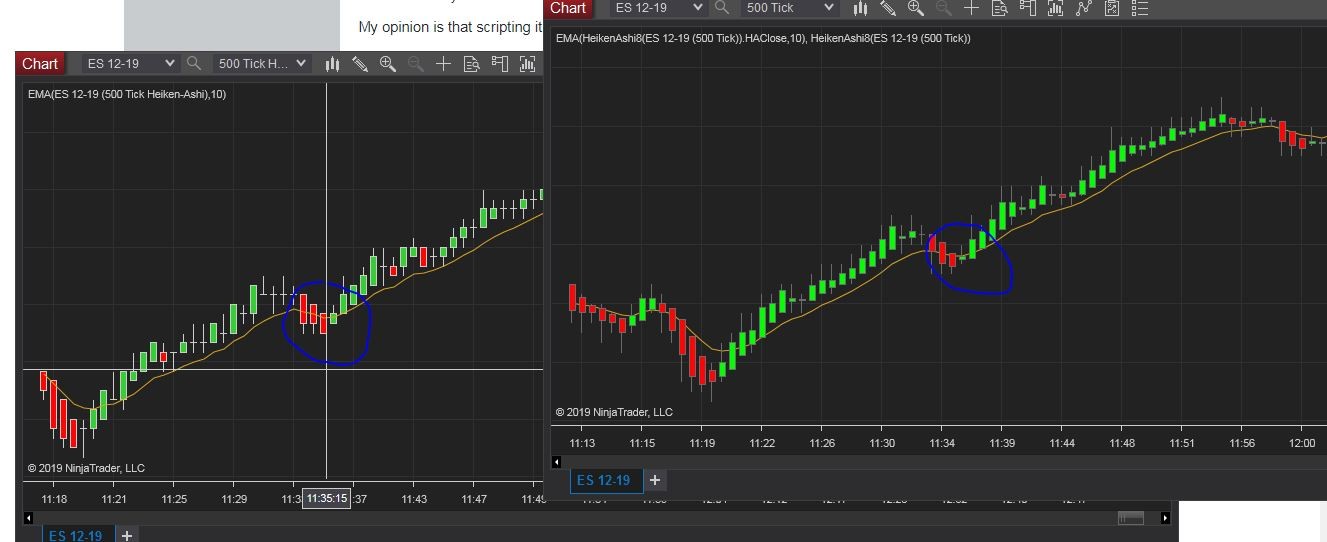This screenshot has height=542, width=1327.
Task: Click 12:00 time axis label in right chart
Action: (1302, 443)
